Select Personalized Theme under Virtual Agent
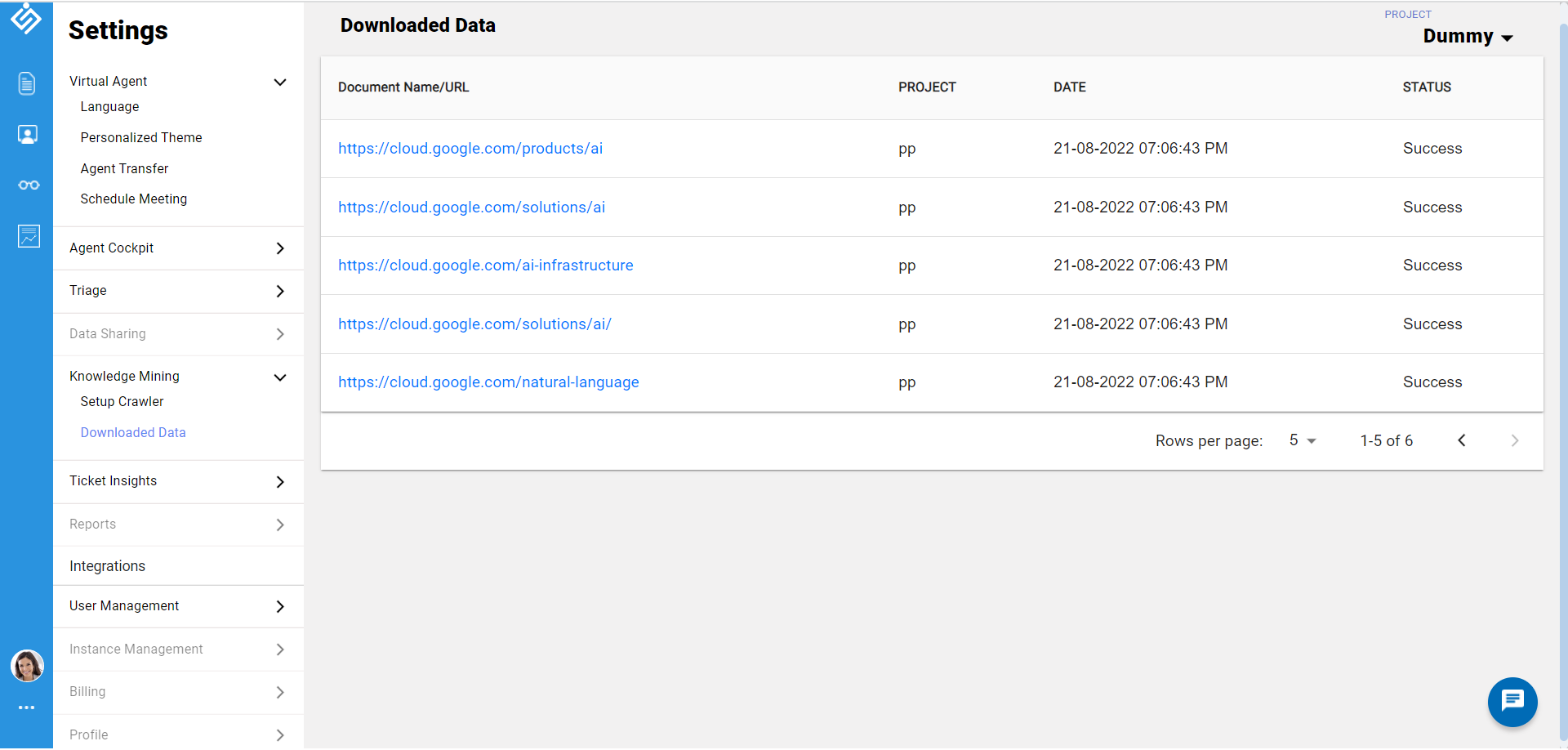Screen dimensions: 1568x750 tap(140, 138)
